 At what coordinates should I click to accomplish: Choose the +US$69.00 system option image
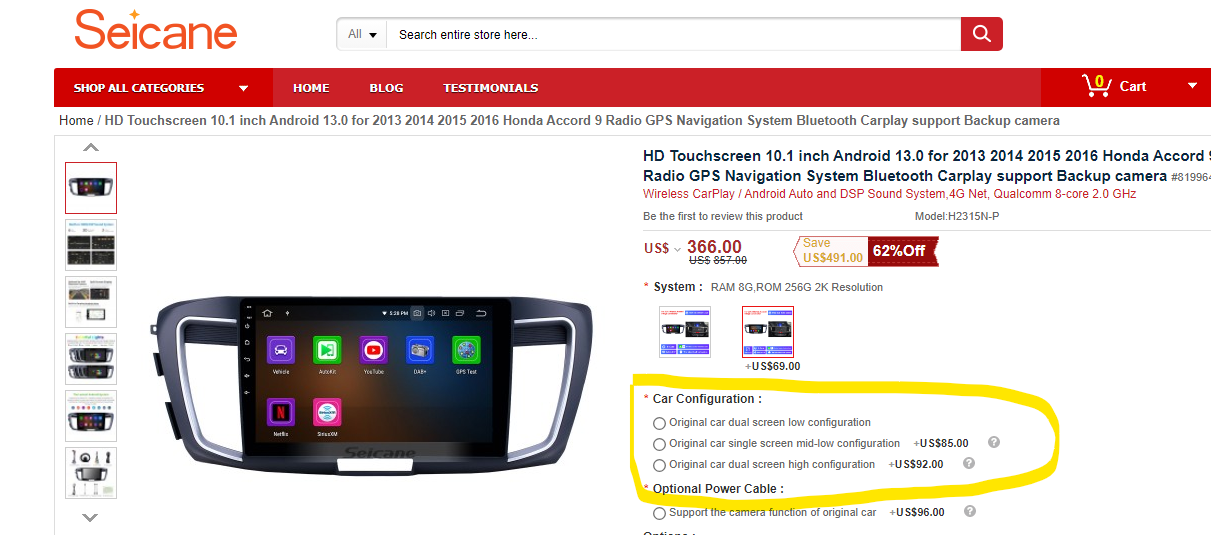[x=768, y=332]
